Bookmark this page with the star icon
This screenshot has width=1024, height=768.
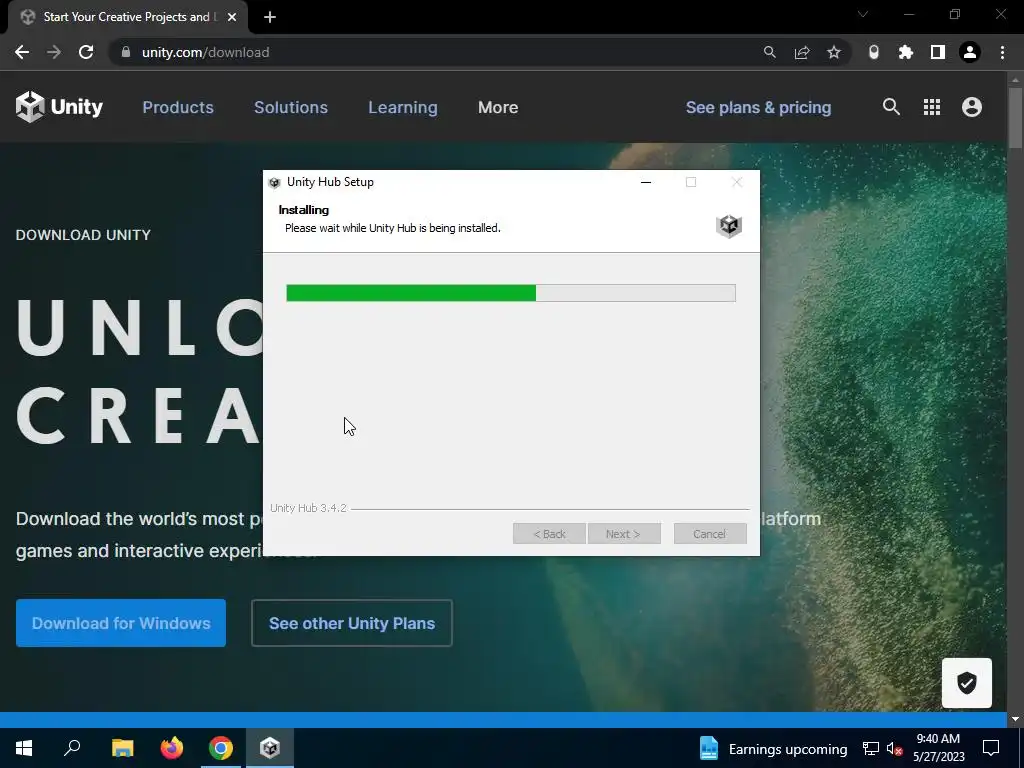click(x=834, y=52)
